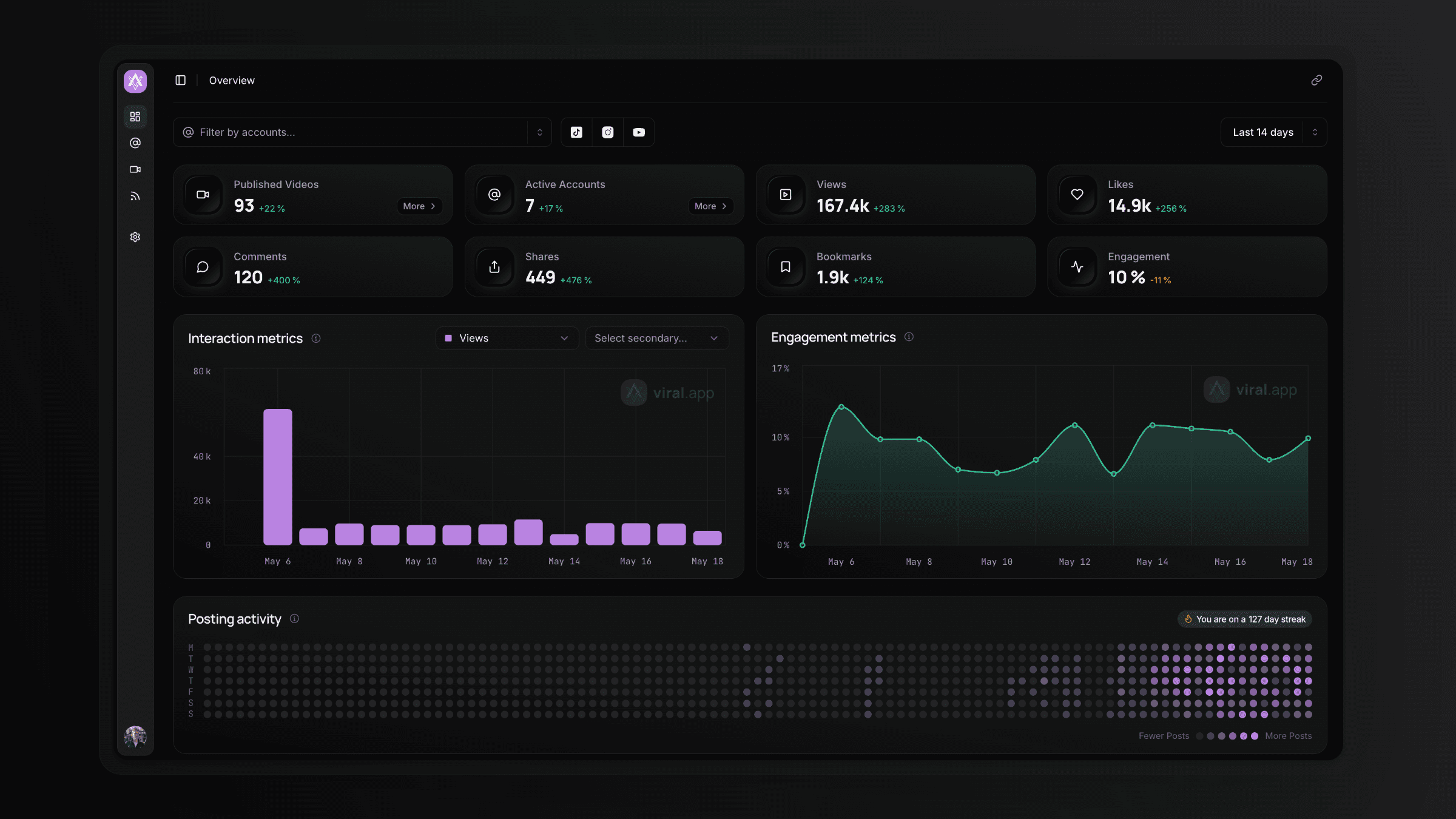Toggle the YouTube platform filter

click(x=639, y=132)
